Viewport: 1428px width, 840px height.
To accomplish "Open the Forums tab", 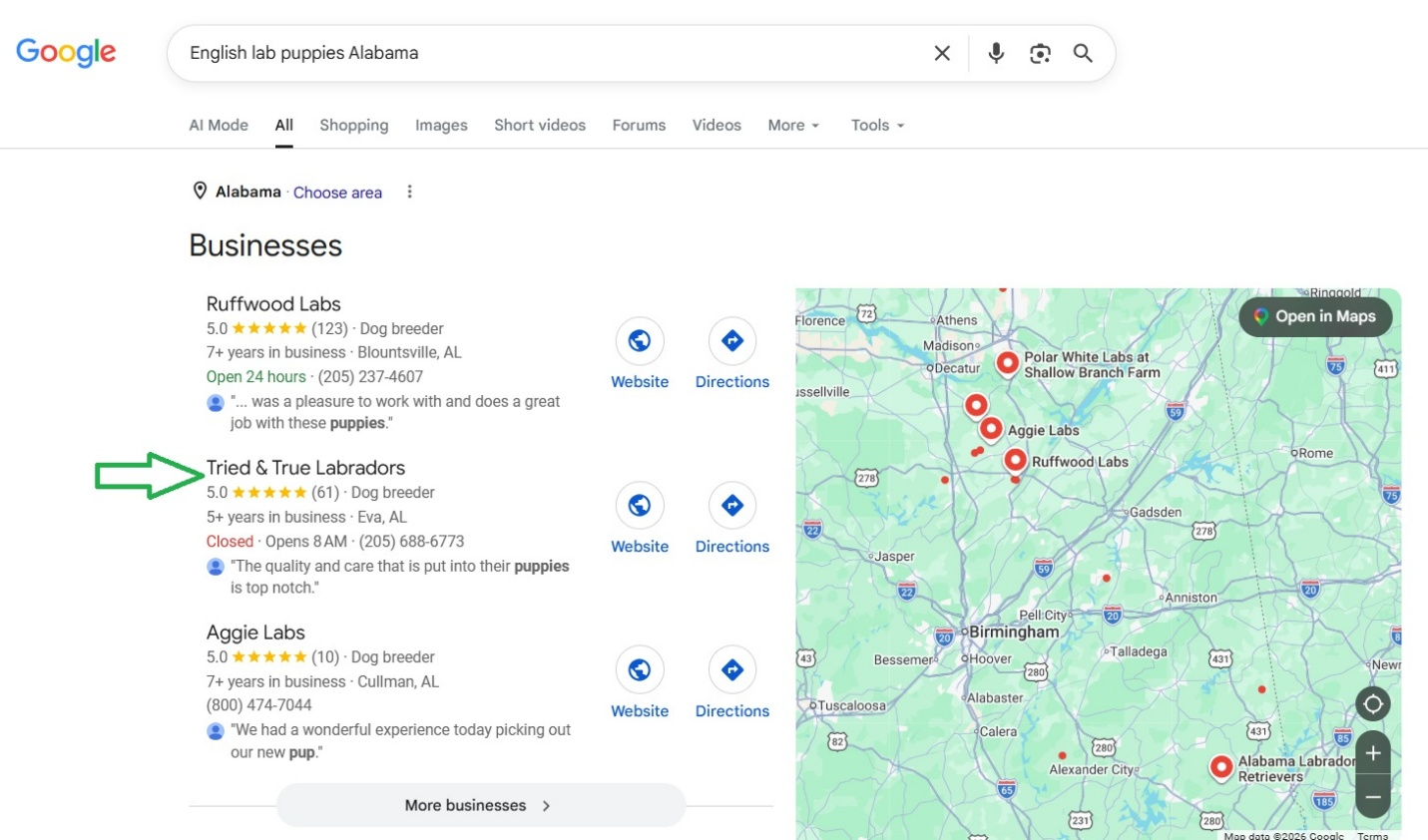I will pyautogui.click(x=639, y=125).
